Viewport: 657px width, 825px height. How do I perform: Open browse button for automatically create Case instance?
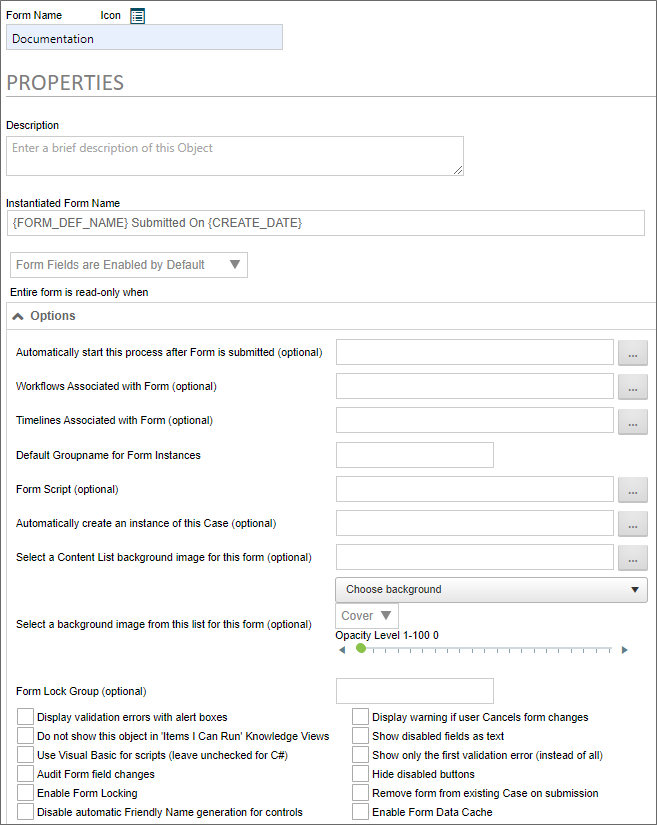pos(632,523)
